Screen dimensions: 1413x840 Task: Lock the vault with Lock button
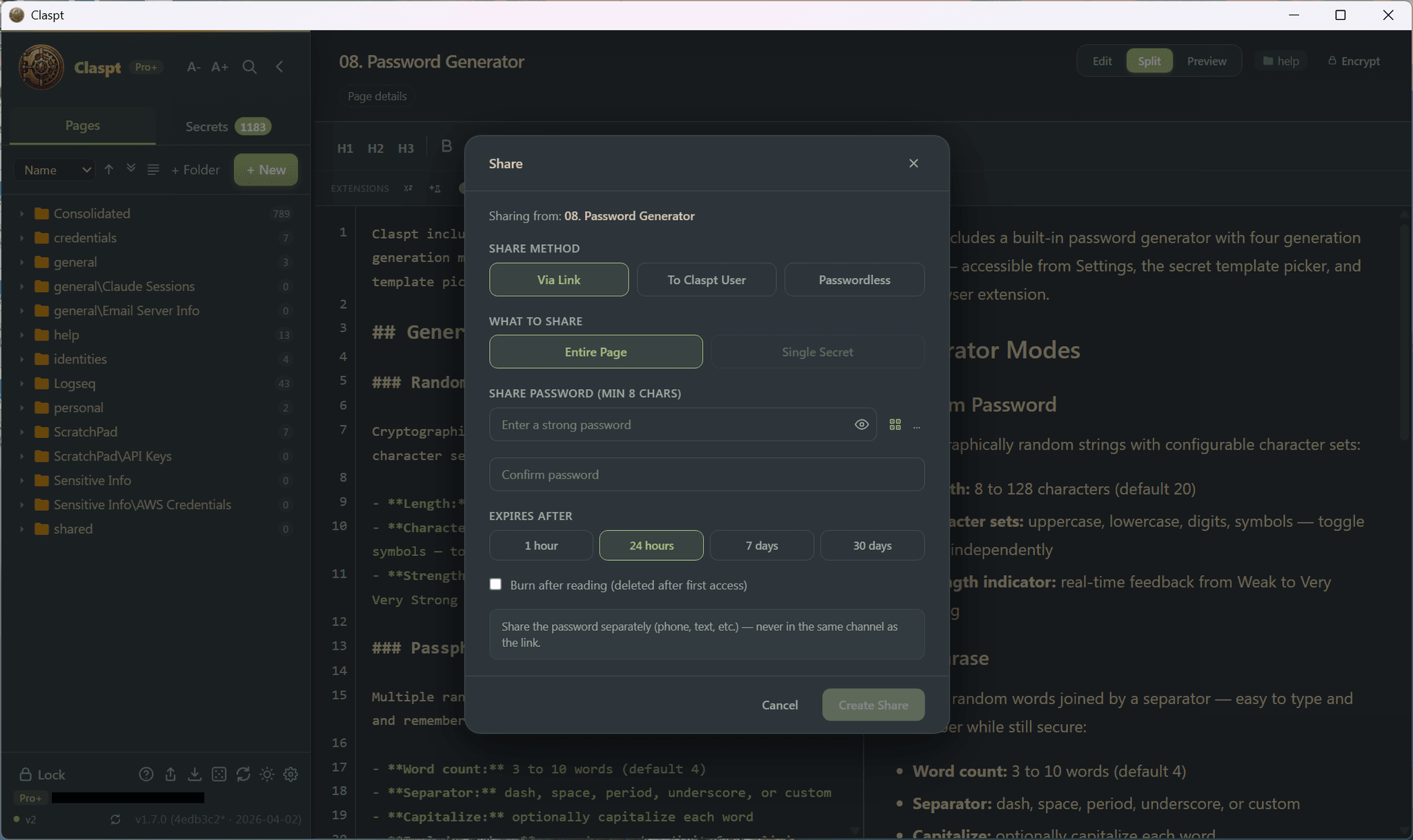click(42, 774)
